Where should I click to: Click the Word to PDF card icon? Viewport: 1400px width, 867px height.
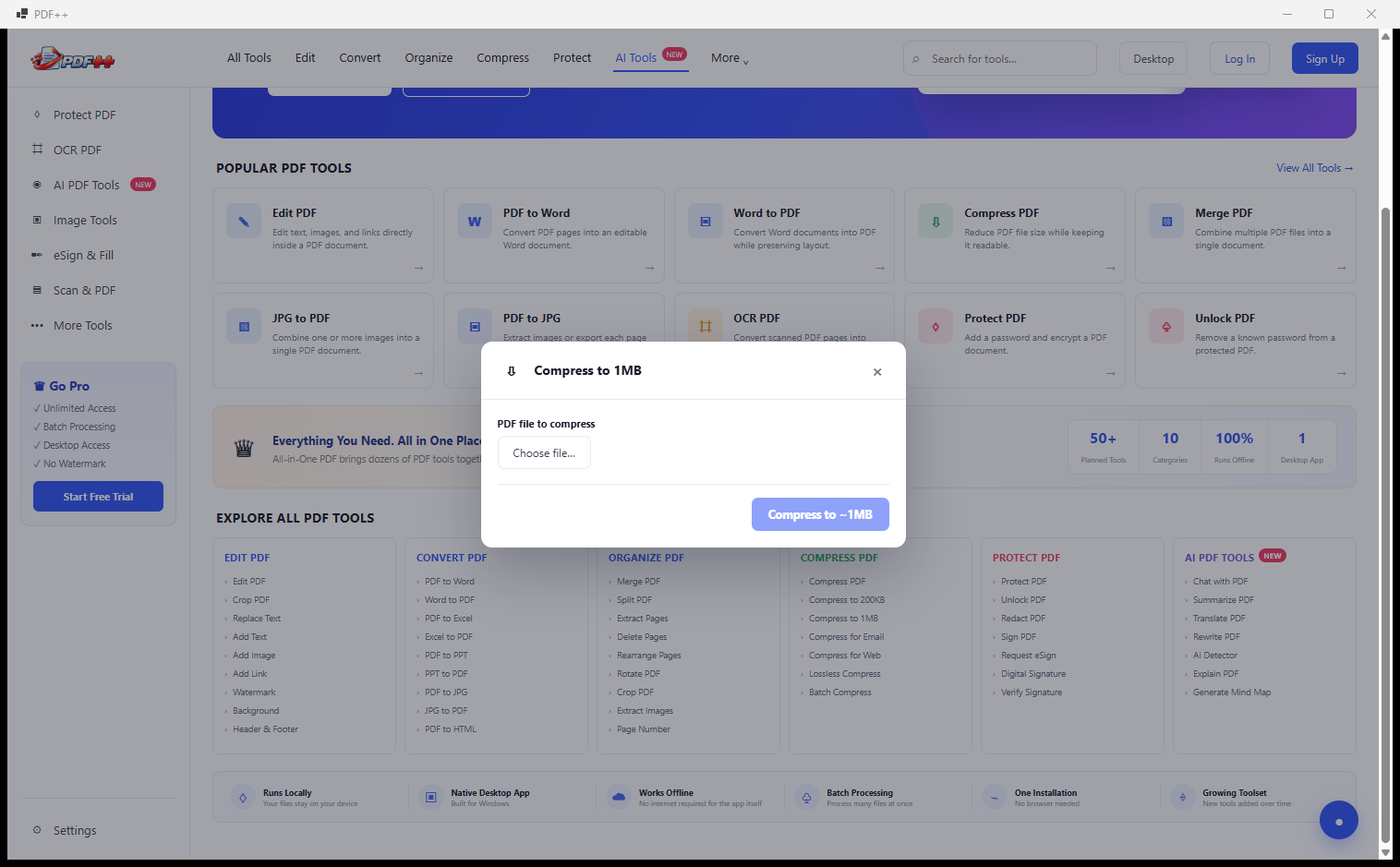pos(706,222)
